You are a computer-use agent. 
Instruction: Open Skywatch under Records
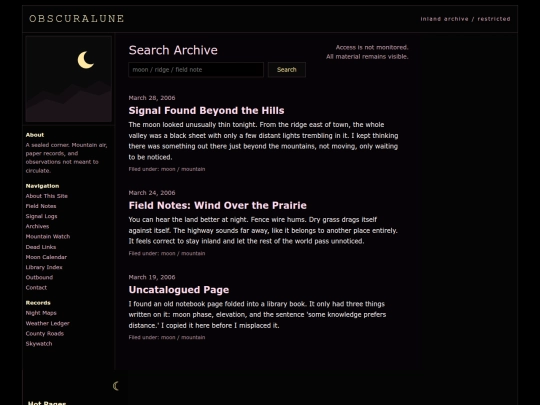pyautogui.click(x=39, y=344)
